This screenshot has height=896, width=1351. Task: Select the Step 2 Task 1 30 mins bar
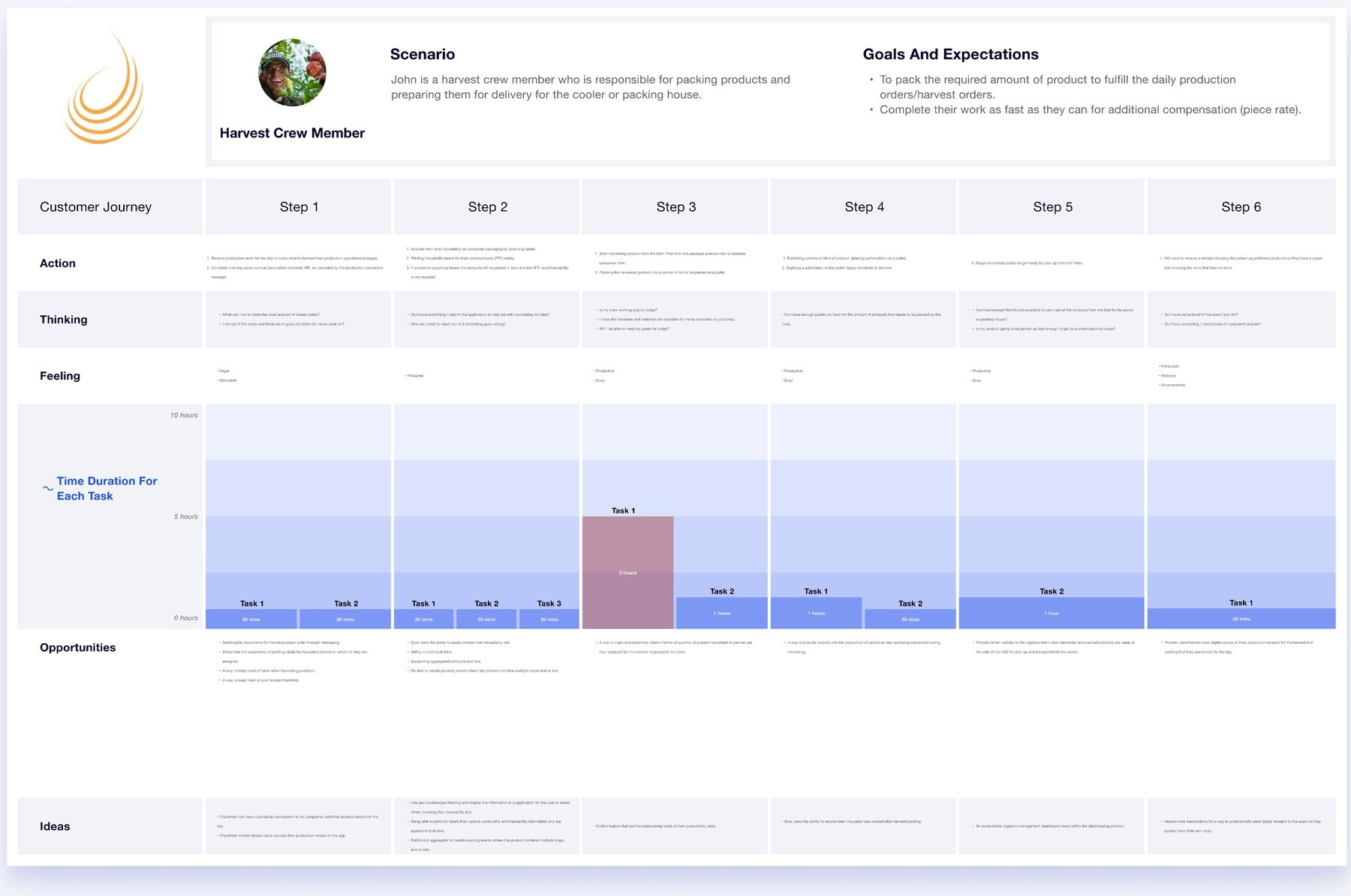point(423,619)
